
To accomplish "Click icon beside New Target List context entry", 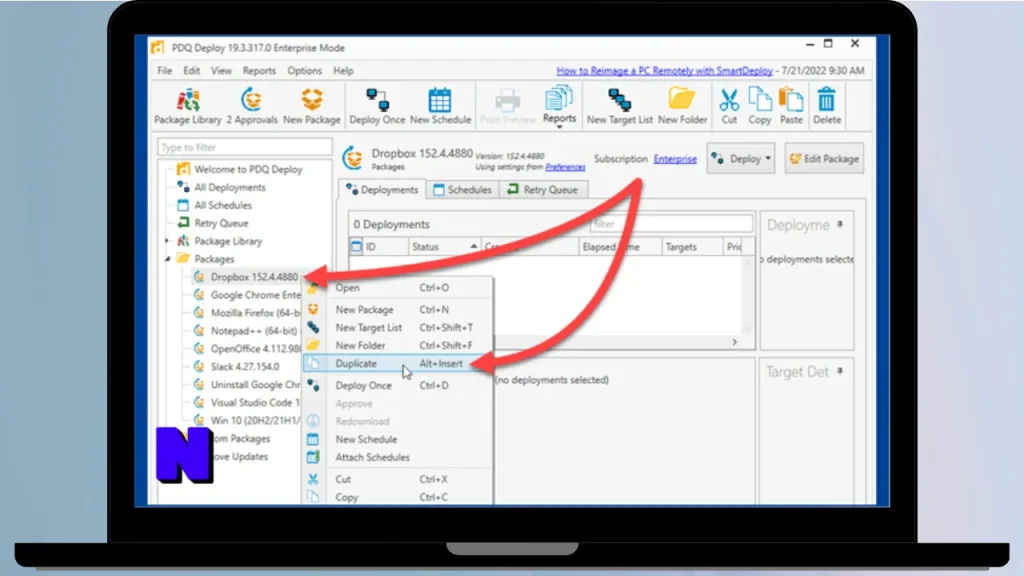I will pyautogui.click(x=313, y=327).
